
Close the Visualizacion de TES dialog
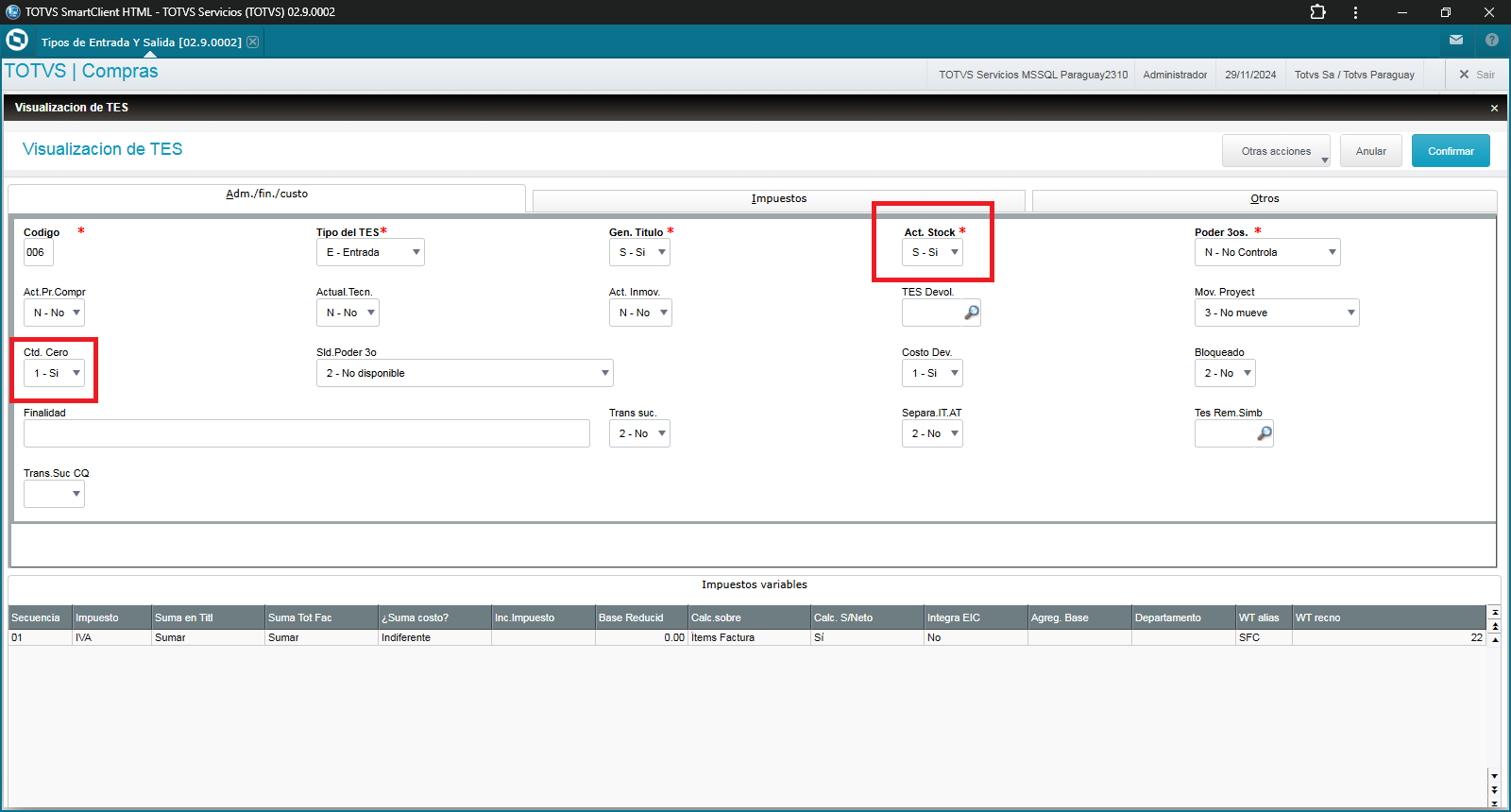click(1494, 108)
